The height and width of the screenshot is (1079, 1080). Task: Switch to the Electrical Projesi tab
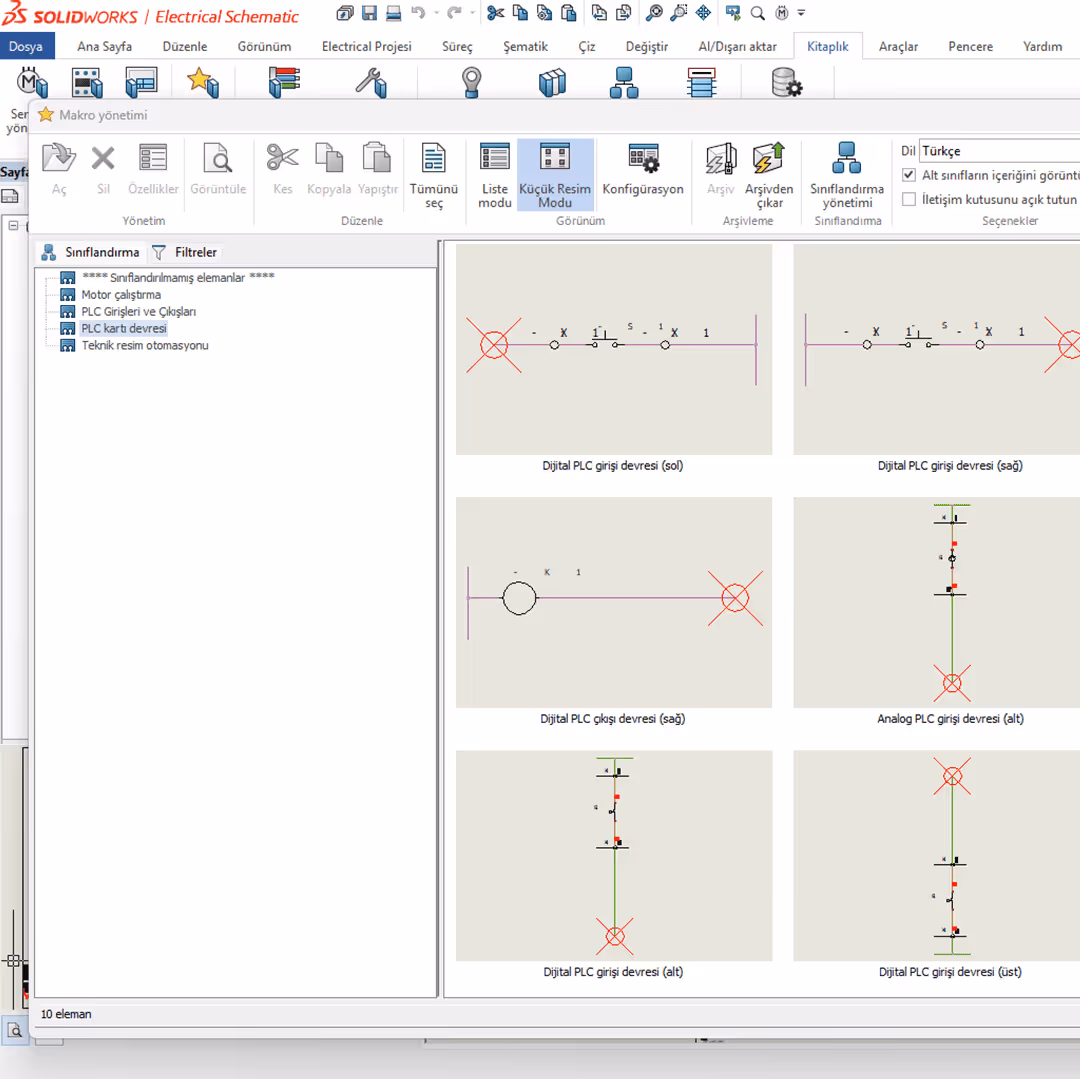tap(366, 46)
